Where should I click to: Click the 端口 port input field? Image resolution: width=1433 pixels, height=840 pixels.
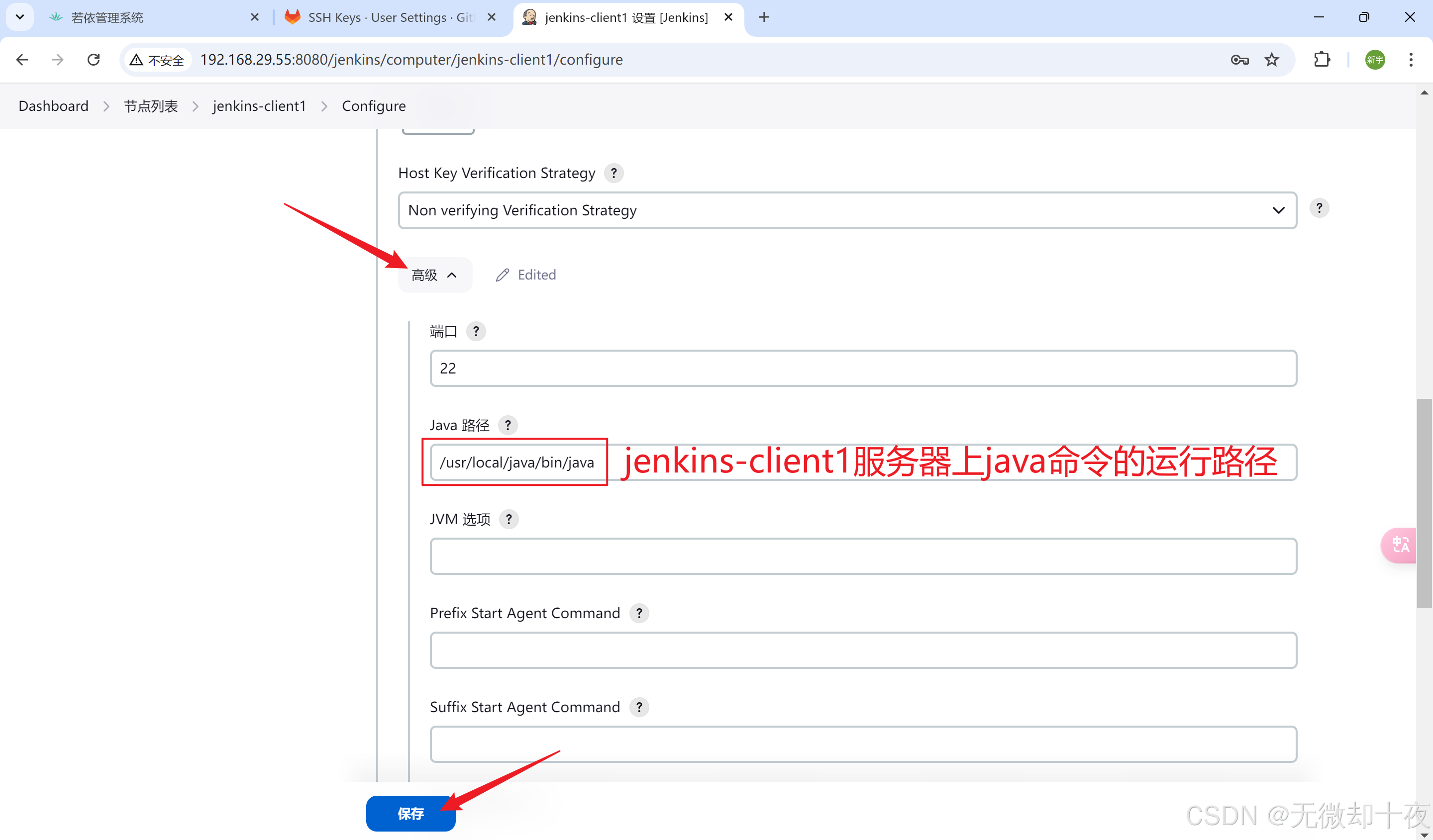(x=863, y=369)
